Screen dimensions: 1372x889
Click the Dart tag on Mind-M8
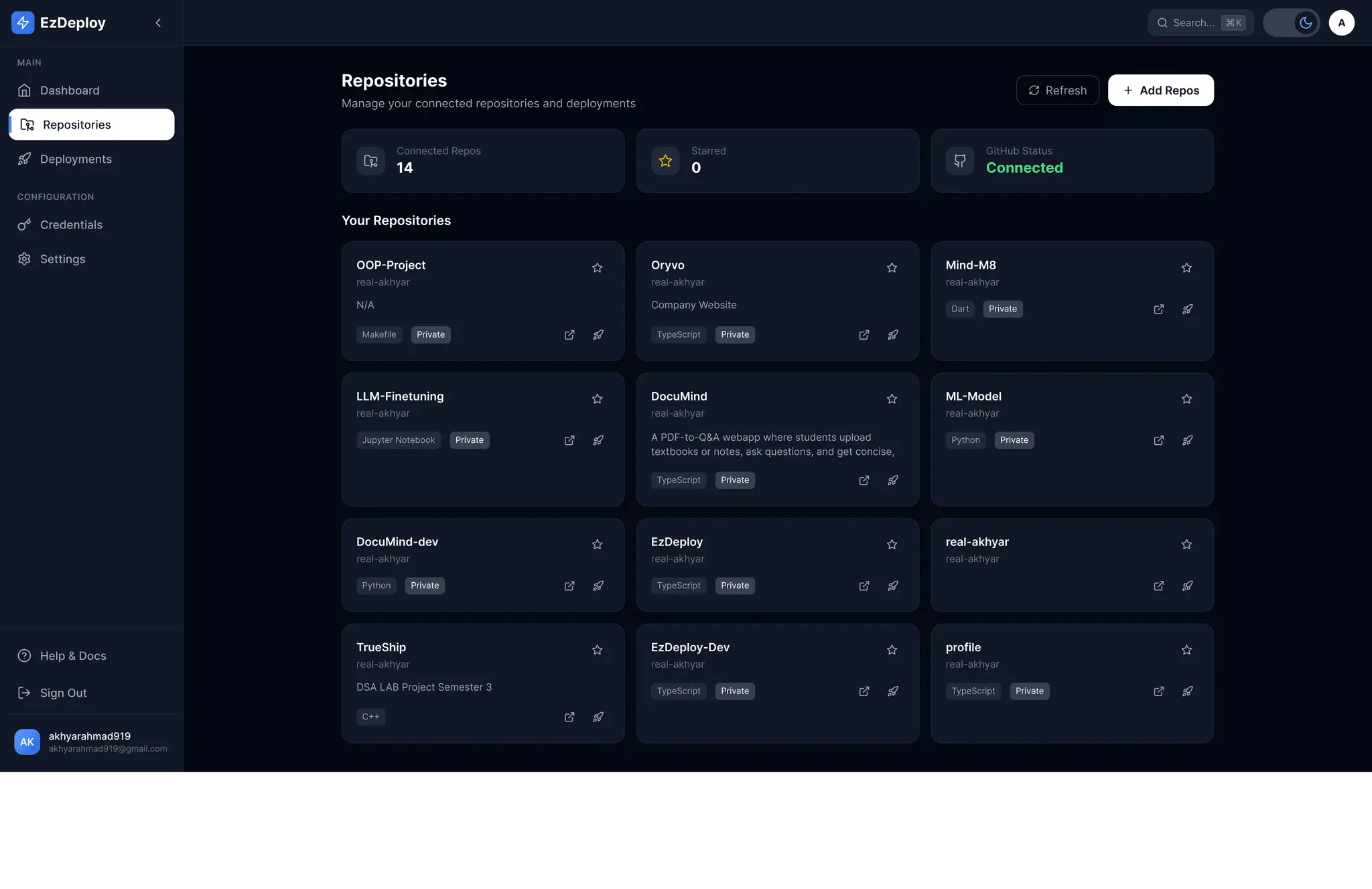tap(960, 309)
